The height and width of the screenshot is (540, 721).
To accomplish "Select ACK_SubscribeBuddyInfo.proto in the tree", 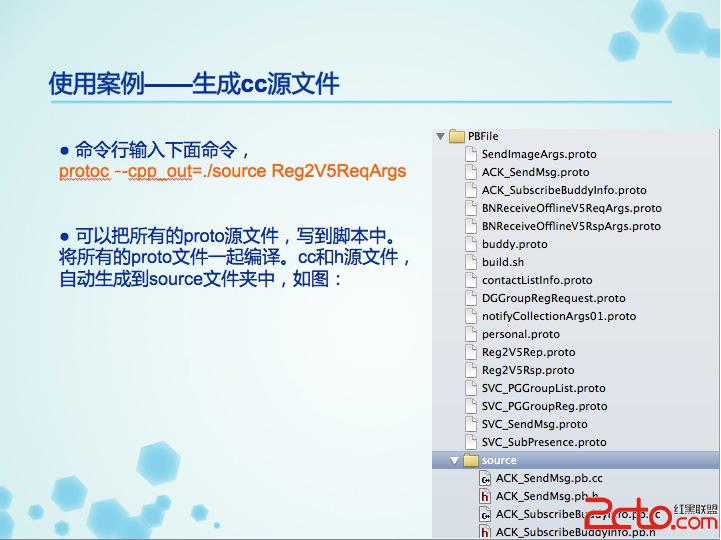I will pyautogui.click(x=564, y=190).
